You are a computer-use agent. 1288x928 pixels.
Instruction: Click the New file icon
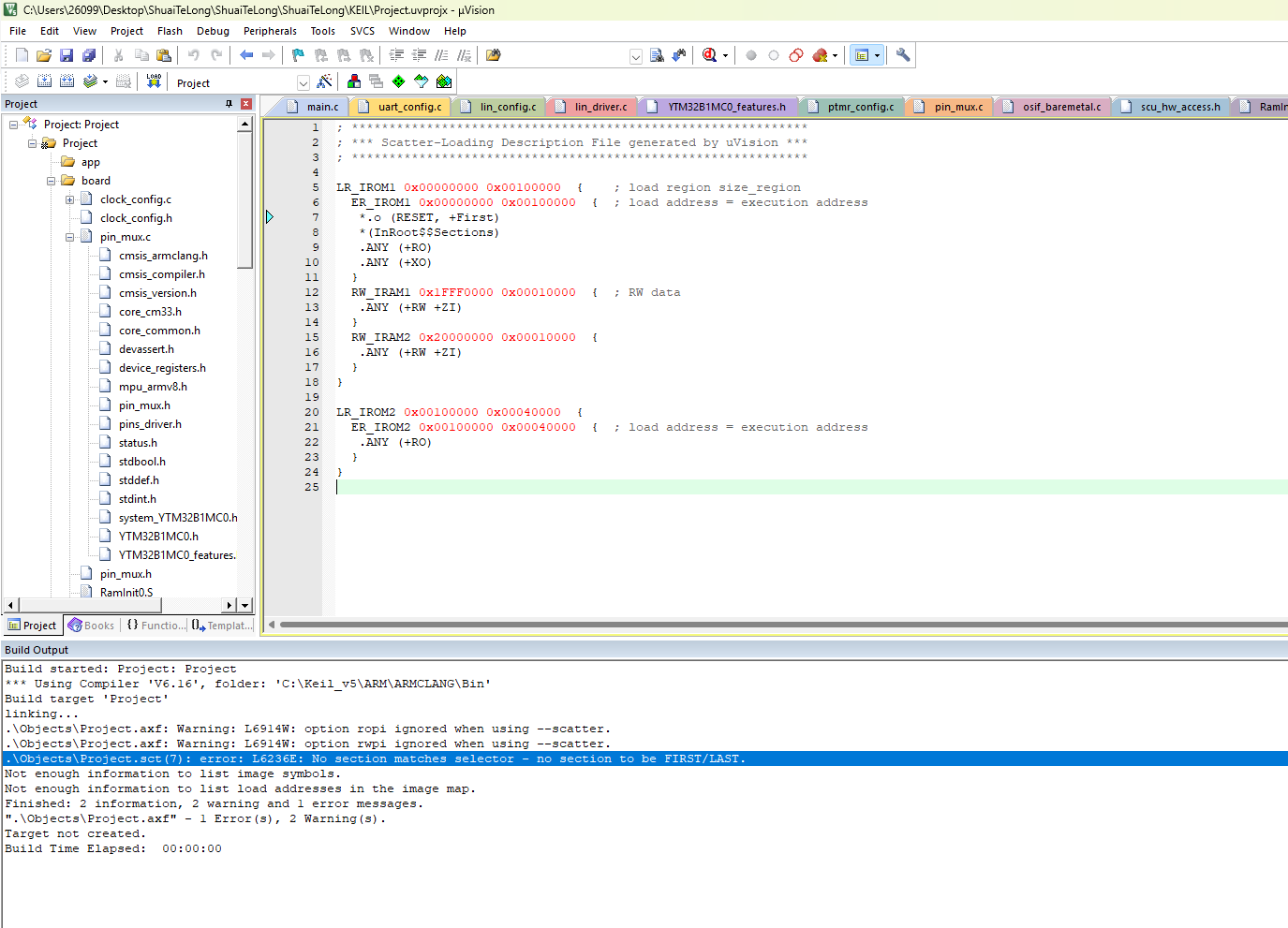22,55
